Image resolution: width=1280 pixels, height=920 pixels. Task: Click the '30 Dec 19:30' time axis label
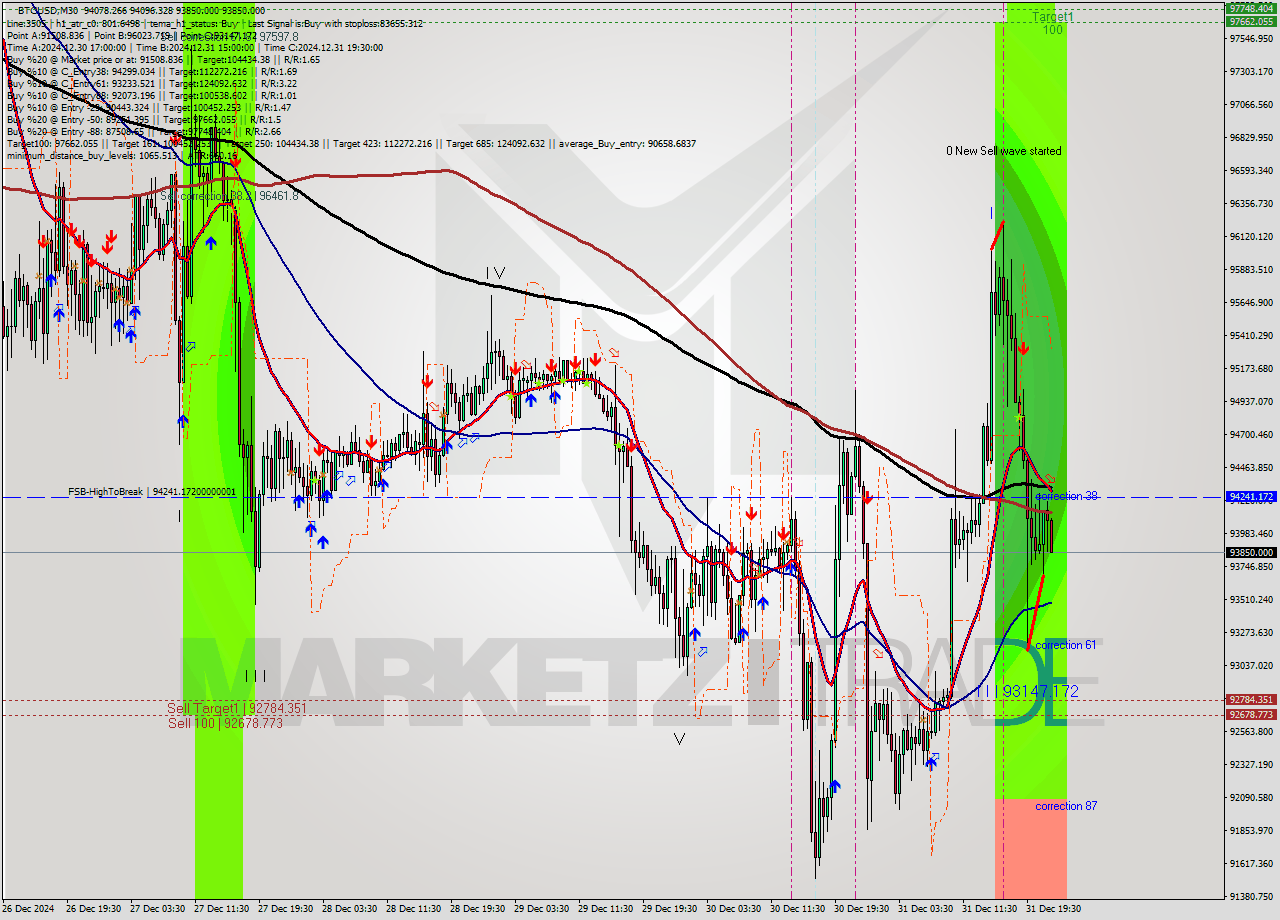[864, 909]
